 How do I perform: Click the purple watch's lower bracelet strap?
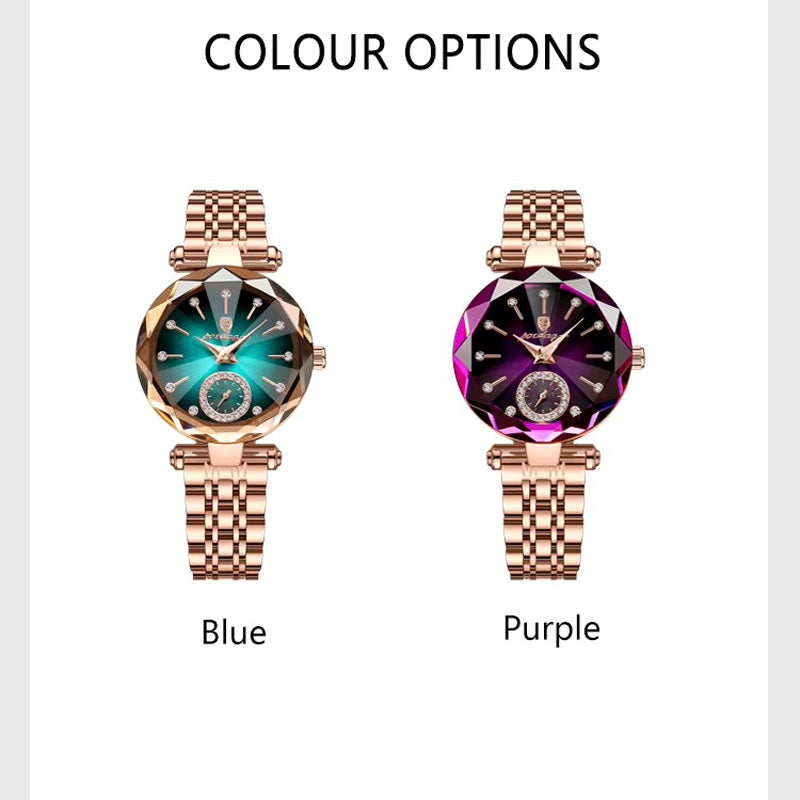pos(543,512)
